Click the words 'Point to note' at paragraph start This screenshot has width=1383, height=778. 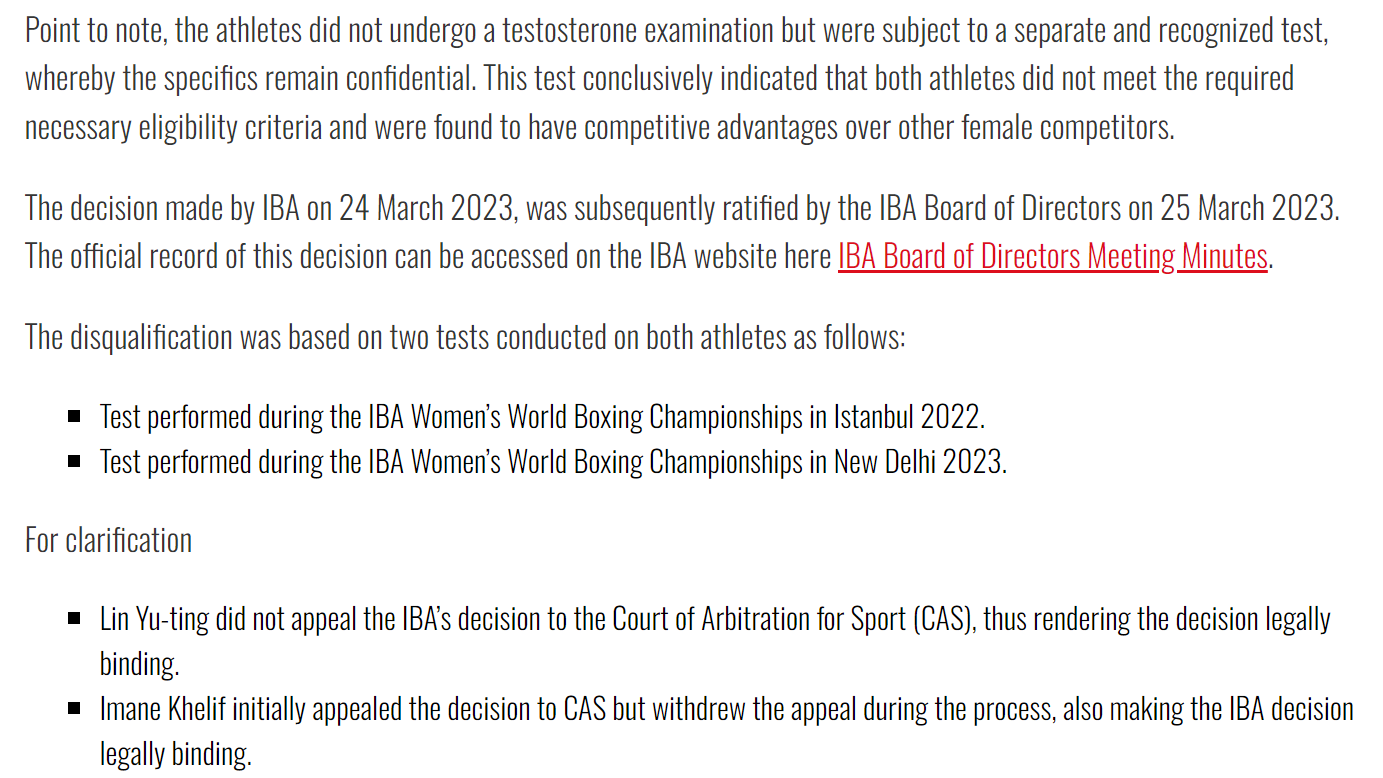[95, 30]
